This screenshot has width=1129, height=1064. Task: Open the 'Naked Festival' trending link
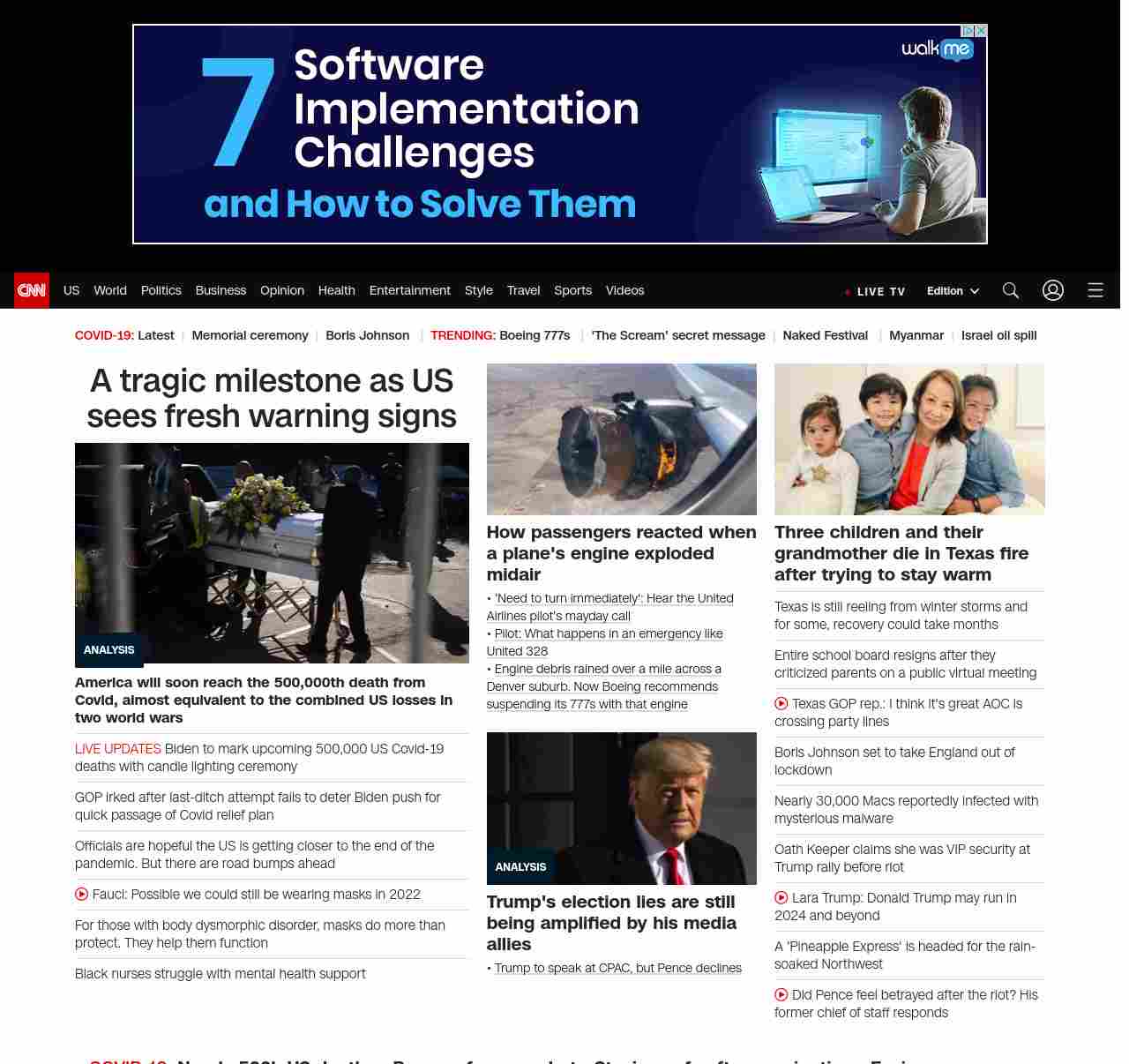[825, 335]
